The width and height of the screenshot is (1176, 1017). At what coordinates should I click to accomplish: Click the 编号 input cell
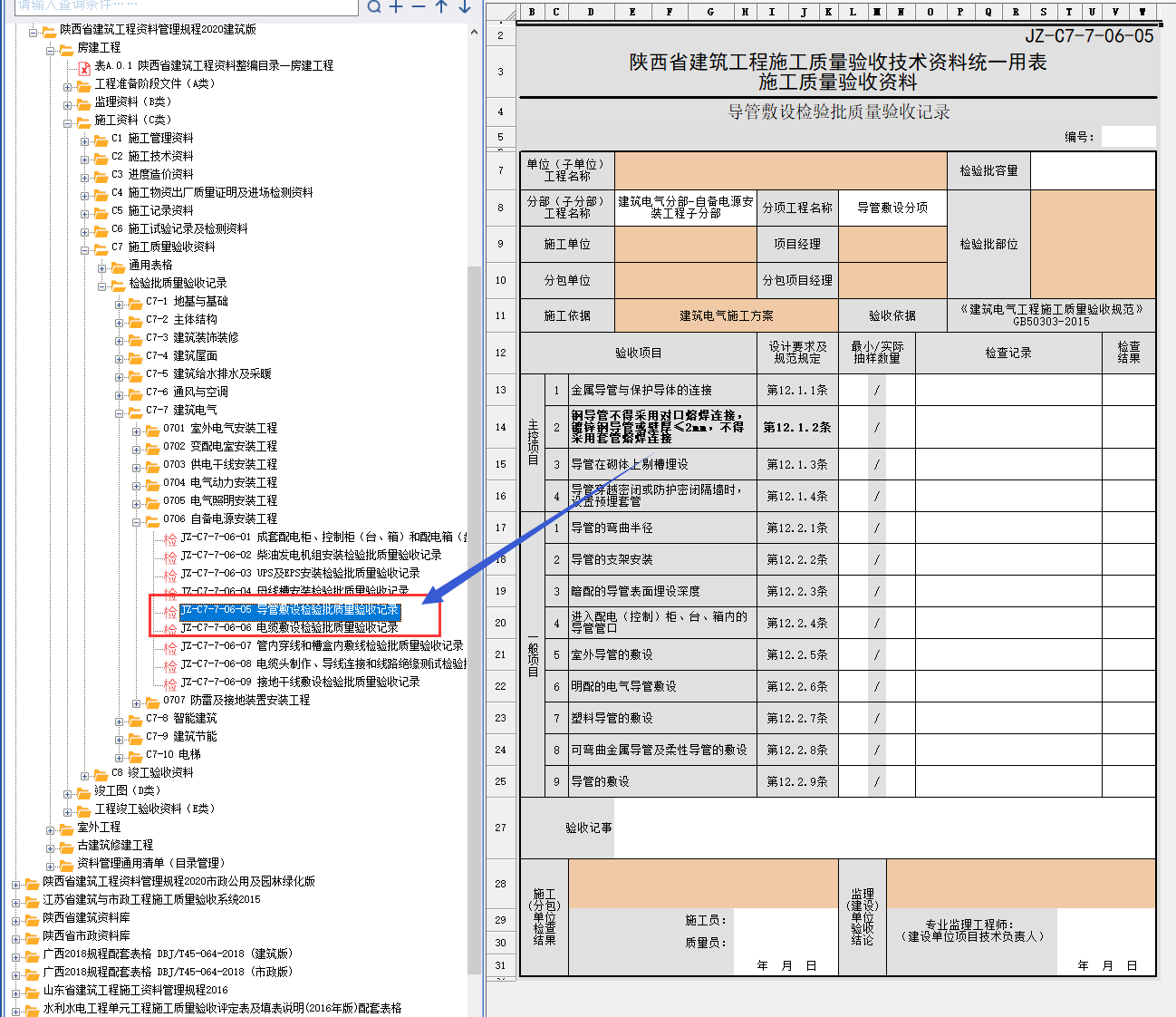click(1128, 137)
